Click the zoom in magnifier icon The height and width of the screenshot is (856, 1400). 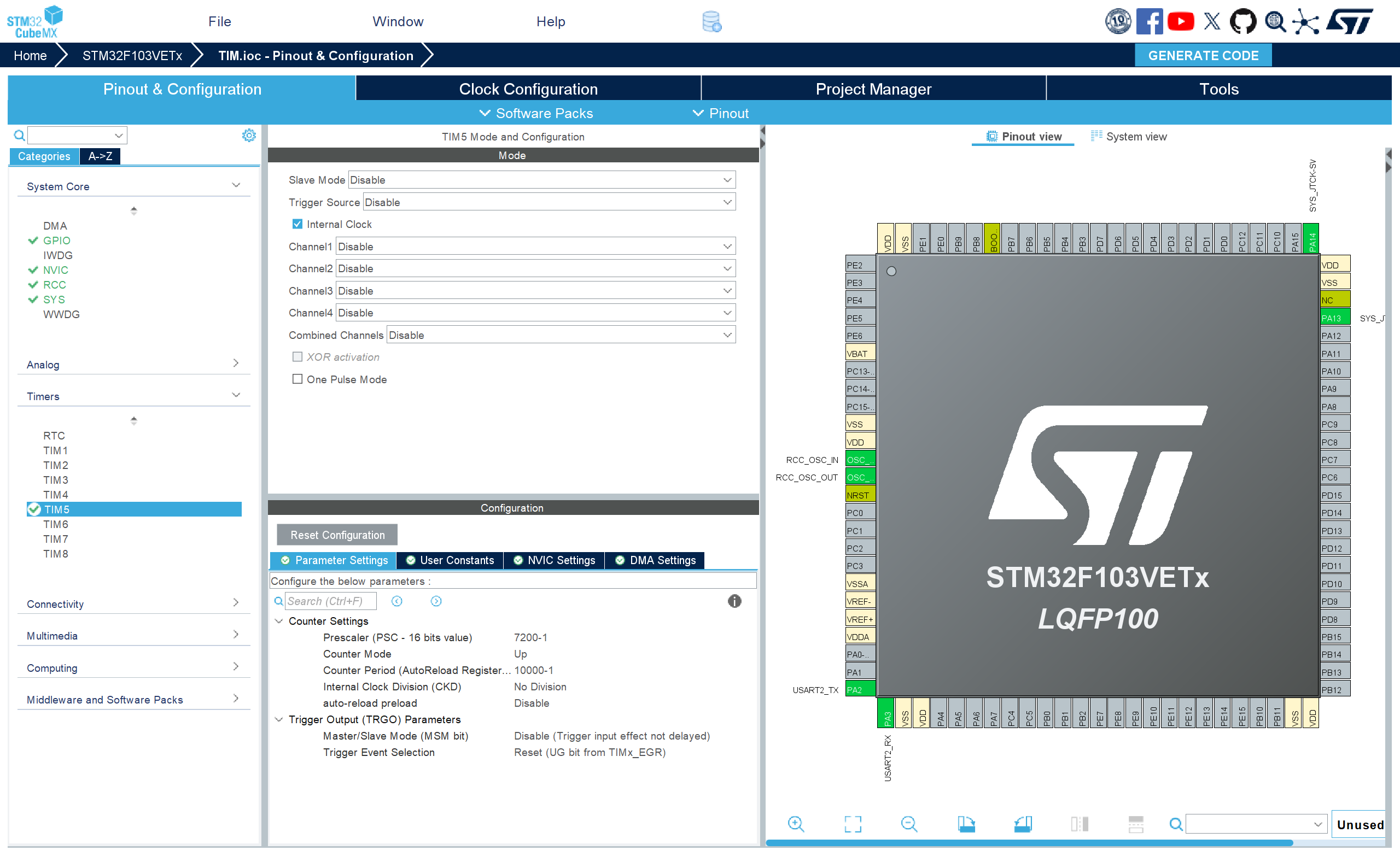(796, 824)
